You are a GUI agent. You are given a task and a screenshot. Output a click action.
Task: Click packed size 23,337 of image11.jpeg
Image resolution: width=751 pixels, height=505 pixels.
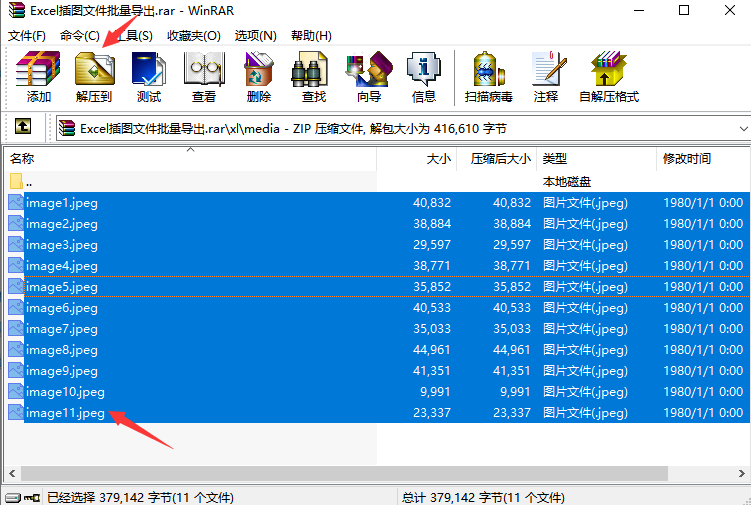(512, 413)
